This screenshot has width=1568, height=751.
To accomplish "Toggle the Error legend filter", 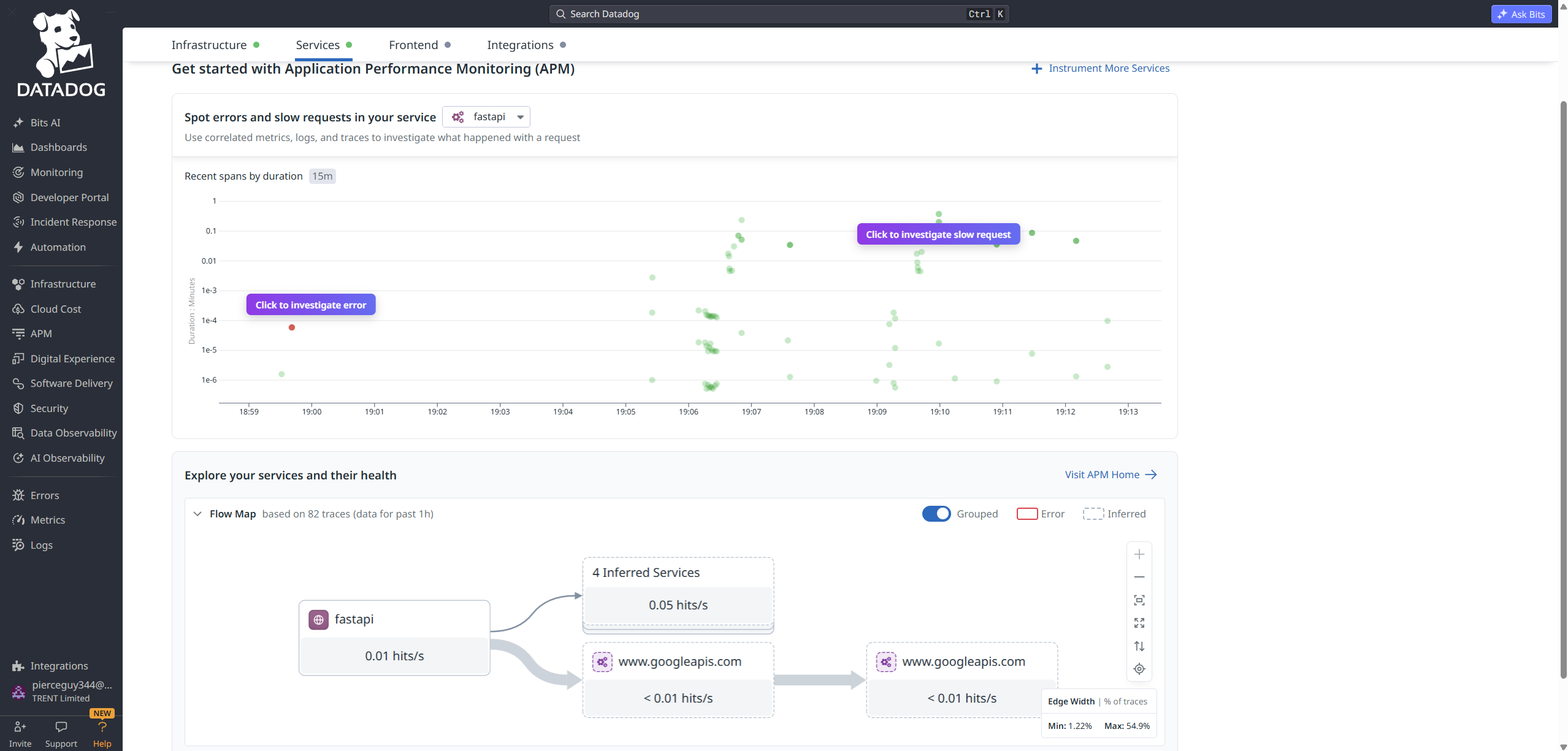I will click(1041, 514).
